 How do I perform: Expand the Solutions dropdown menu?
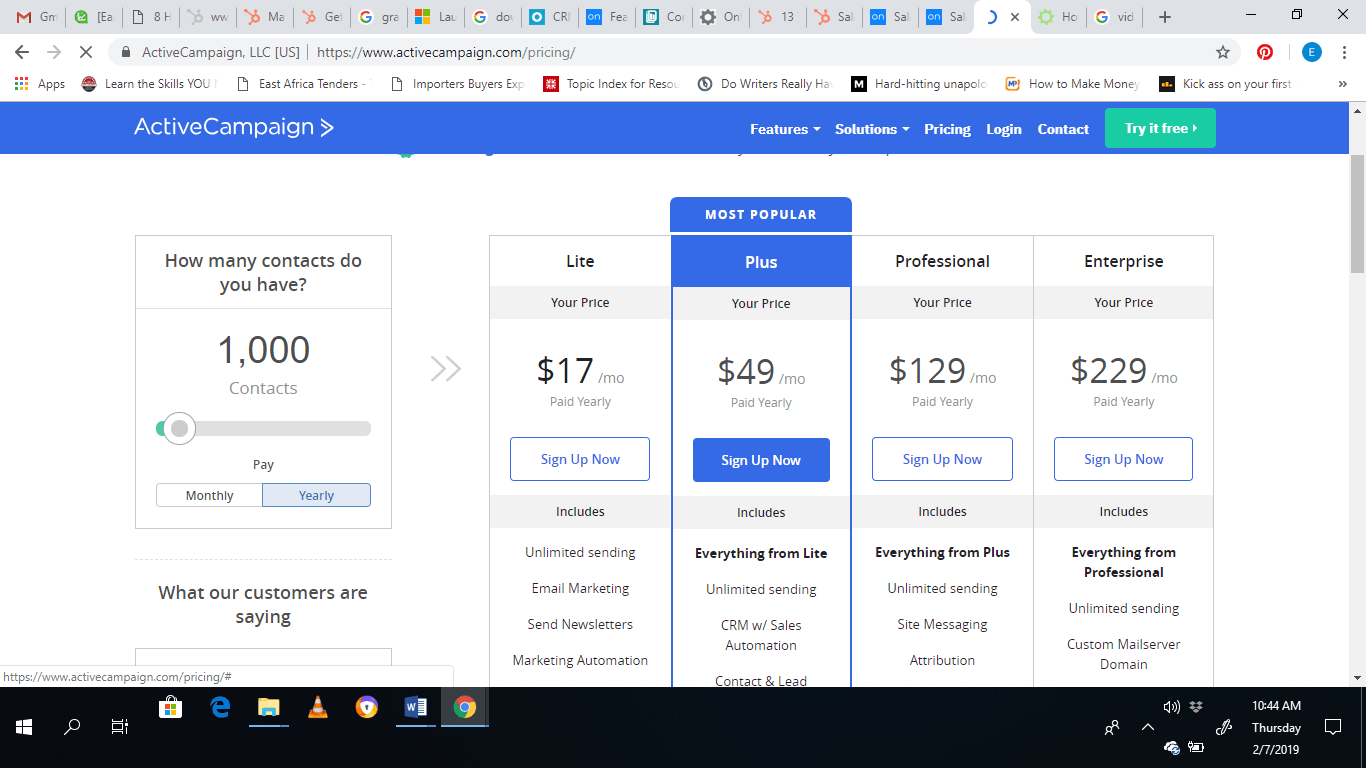872,129
